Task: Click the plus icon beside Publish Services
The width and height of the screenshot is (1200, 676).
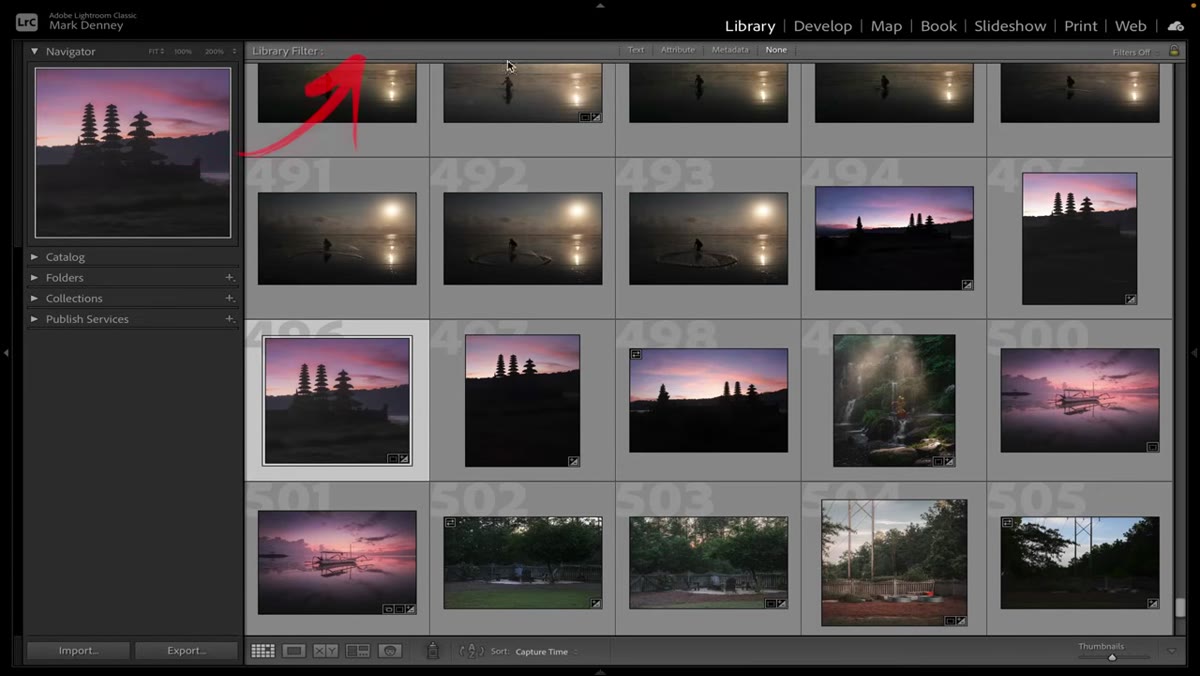Action: coord(229,319)
